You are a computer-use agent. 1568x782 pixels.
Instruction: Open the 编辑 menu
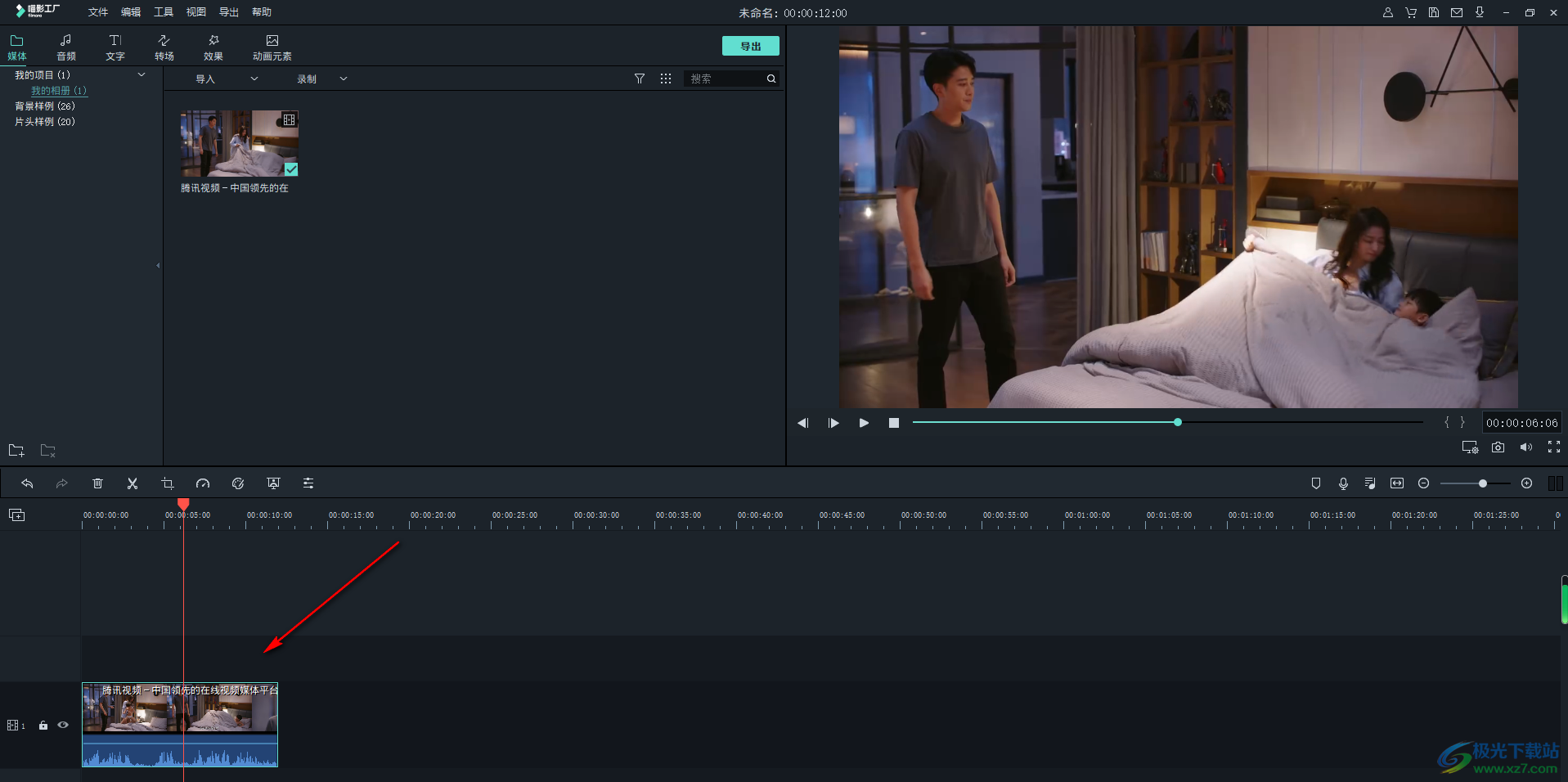point(131,12)
